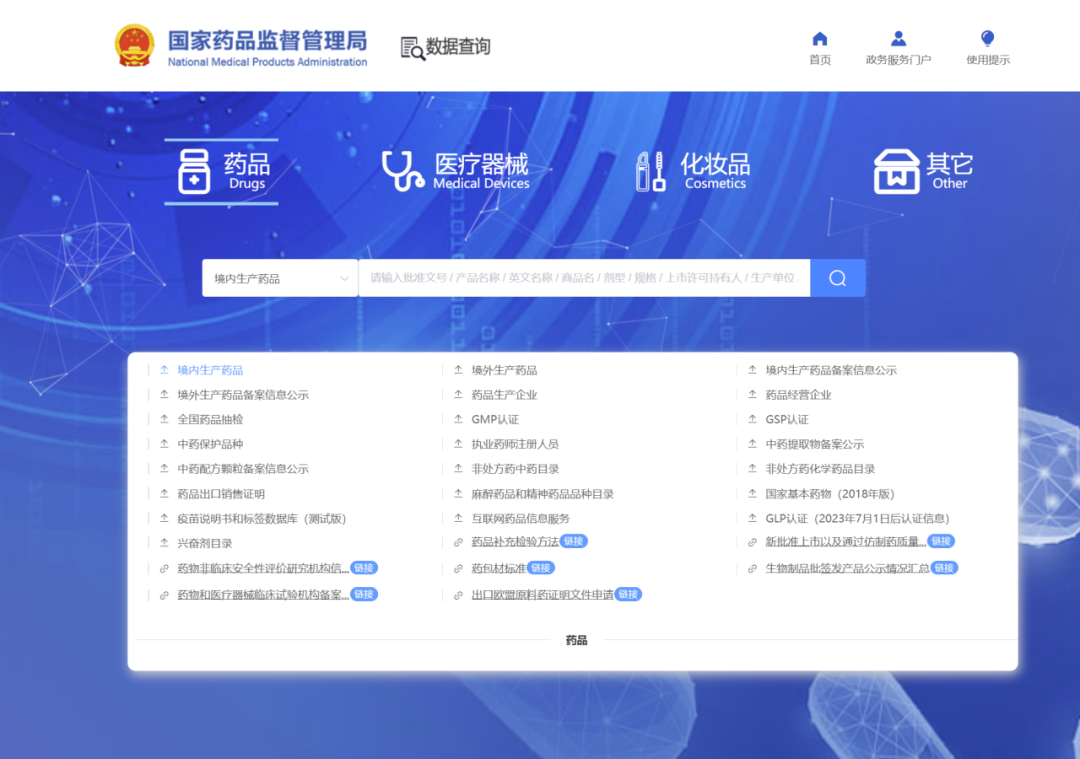
Task: Click the 使用提示 lightbulb icon
Action: (x=988, y=39)
